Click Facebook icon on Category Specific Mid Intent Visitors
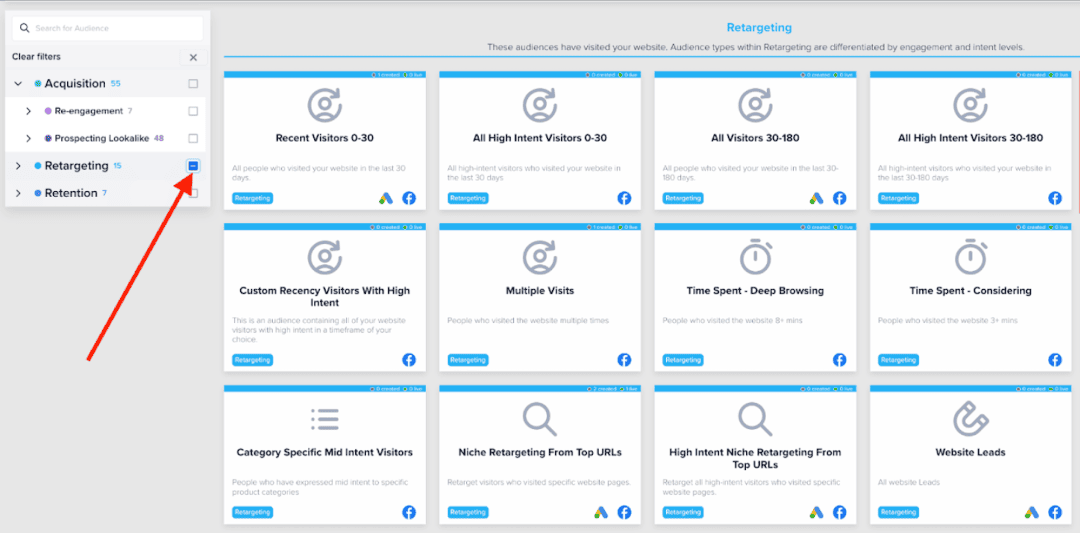 tap(409, 512)
